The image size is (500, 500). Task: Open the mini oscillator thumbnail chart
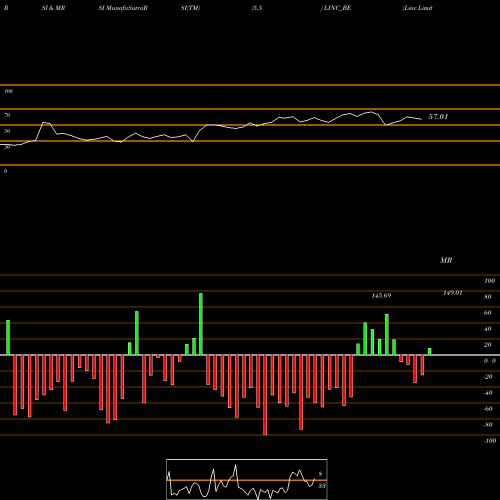247,479
